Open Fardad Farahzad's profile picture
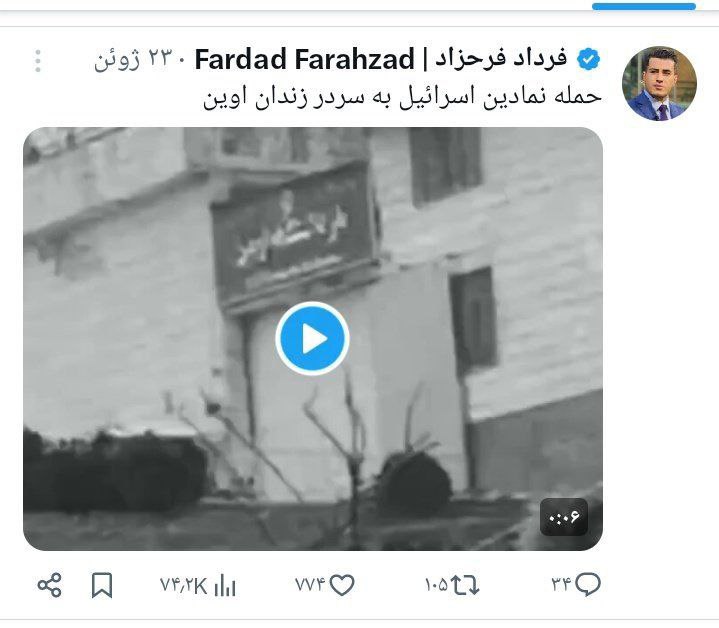Screen dimensions: 719x628 [x=659, y=83]
